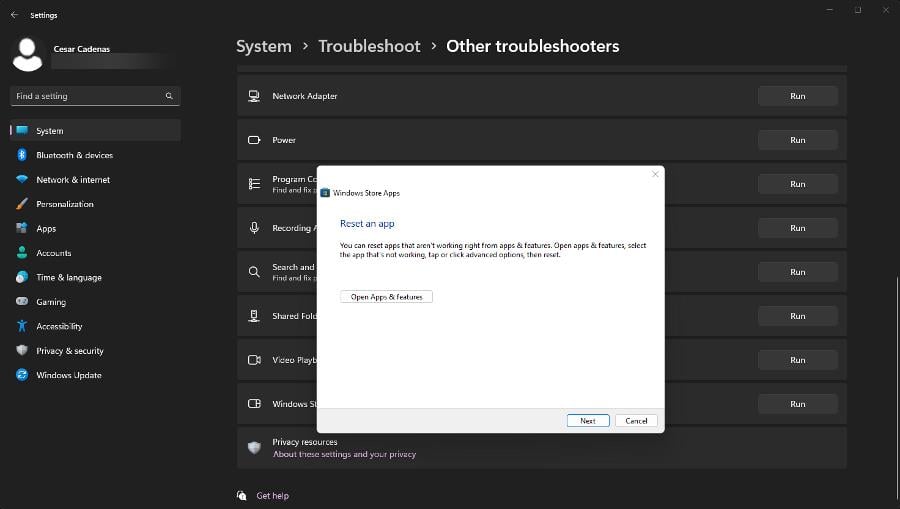Click the Cesar Cadenas account name
The image size is (900, 509).
click(x=82, y=49)
